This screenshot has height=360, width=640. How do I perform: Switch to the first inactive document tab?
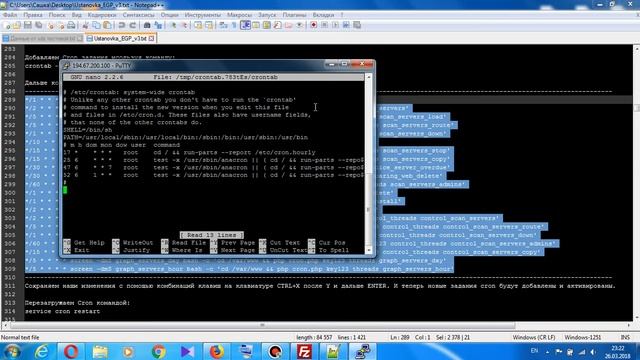tap(42, 38)
